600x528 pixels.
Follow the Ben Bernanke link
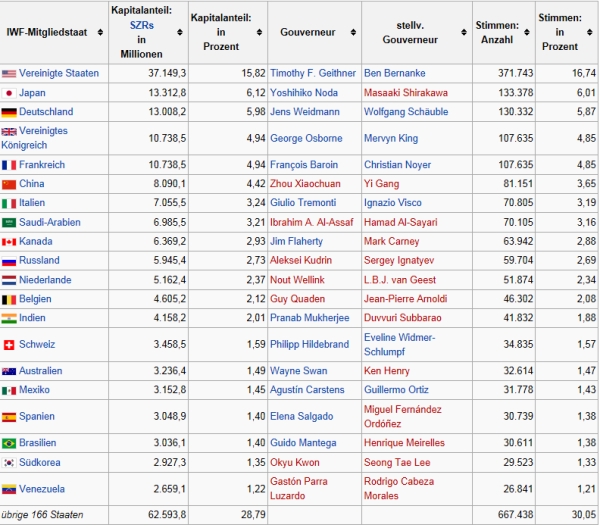coord(396,73)
